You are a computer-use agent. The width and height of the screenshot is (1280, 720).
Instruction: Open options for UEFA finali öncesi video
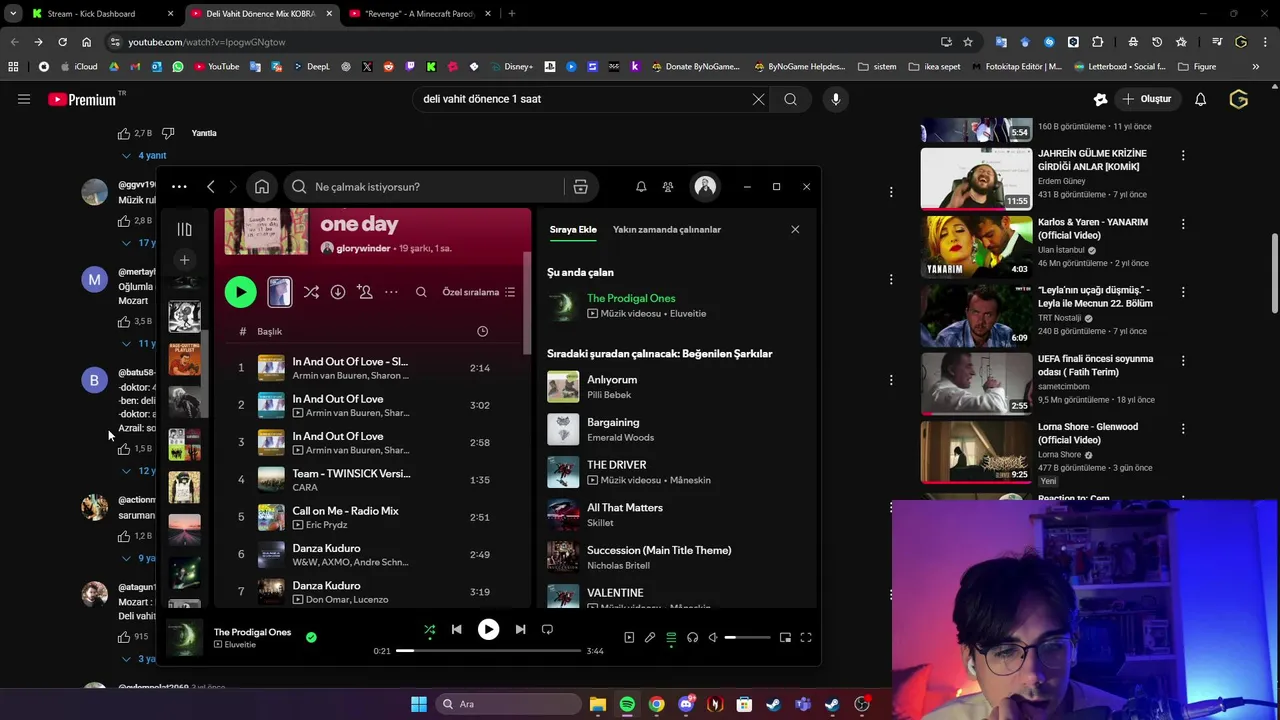1183,360
